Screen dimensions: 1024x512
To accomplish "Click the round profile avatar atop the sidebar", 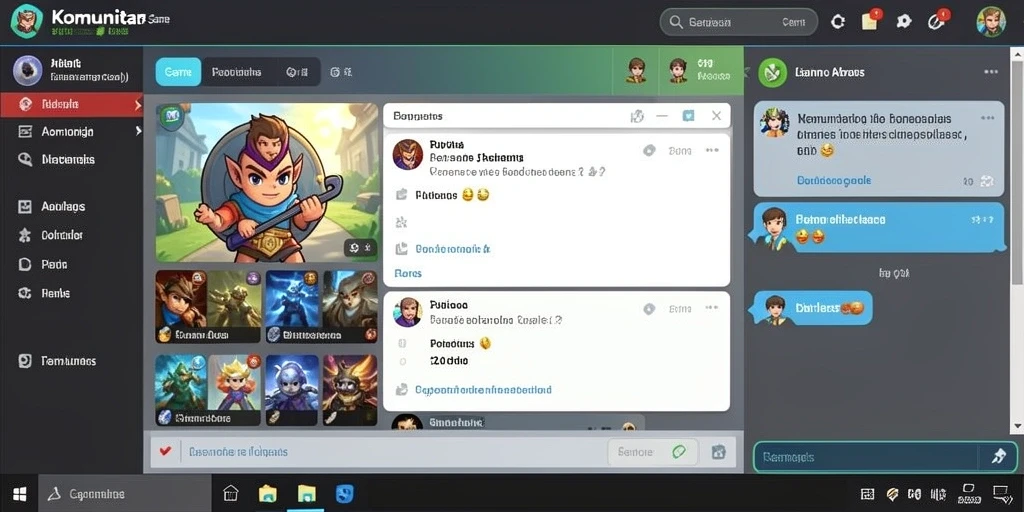I will (27, 71).
